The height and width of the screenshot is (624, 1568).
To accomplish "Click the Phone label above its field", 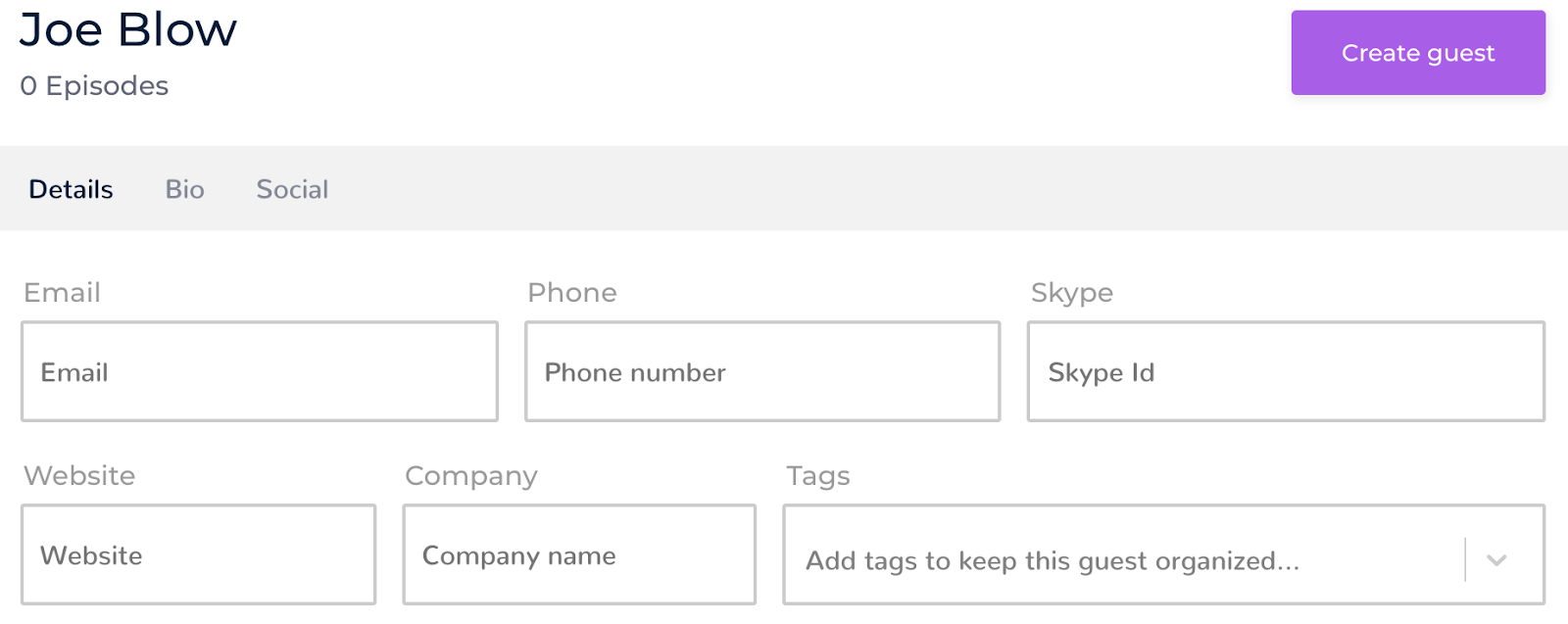I will tap(572, 292).
